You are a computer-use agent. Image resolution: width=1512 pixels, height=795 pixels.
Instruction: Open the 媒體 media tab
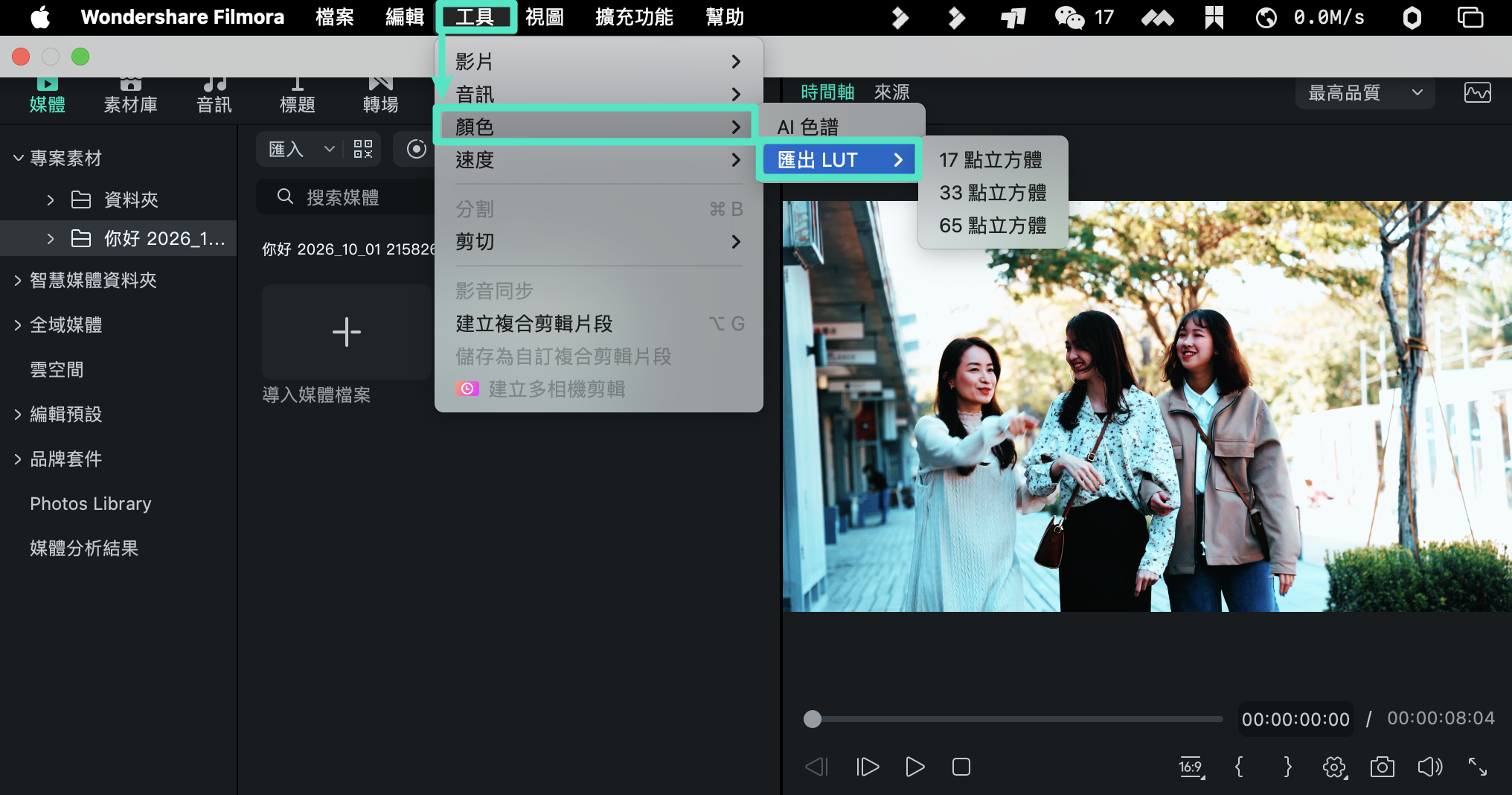47,96
